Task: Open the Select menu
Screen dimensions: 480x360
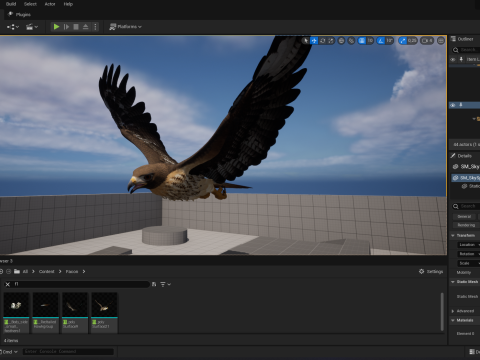Action: click(x=30, y=4)
